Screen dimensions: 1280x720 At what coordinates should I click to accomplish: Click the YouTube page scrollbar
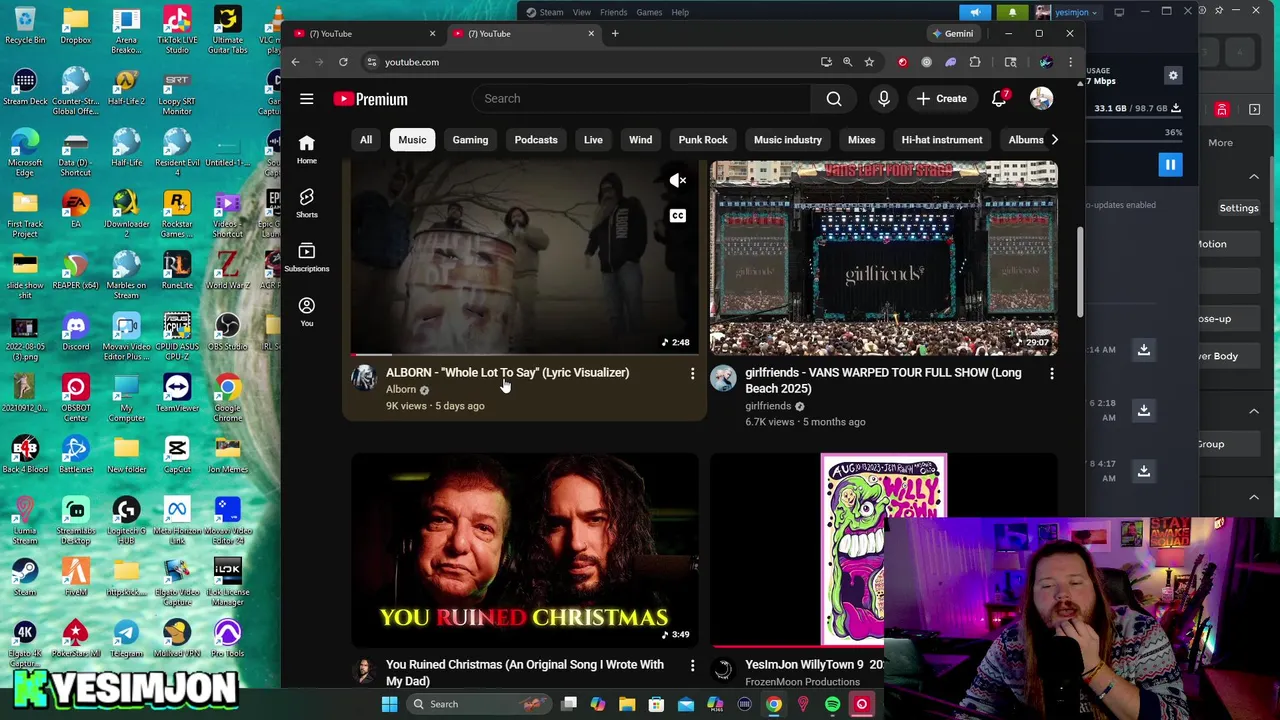pyautogui.click(x=1079, y=272)
